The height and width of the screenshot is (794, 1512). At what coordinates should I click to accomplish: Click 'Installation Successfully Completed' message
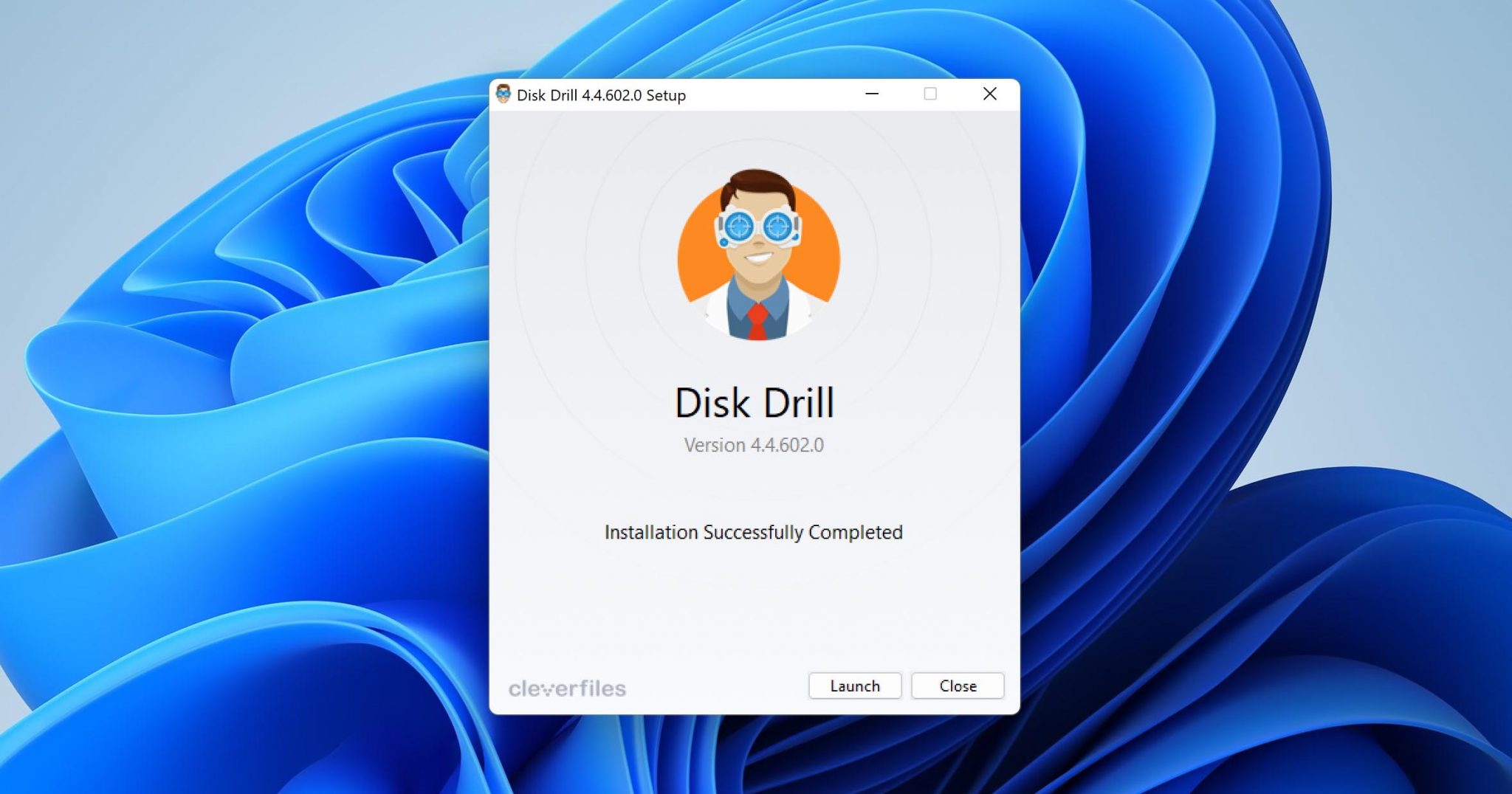753,532
